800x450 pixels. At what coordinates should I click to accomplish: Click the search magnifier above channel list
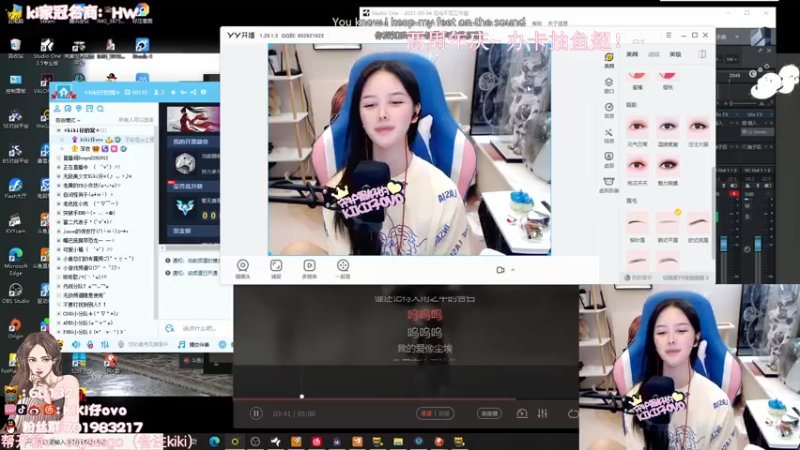tap(101, 109)
